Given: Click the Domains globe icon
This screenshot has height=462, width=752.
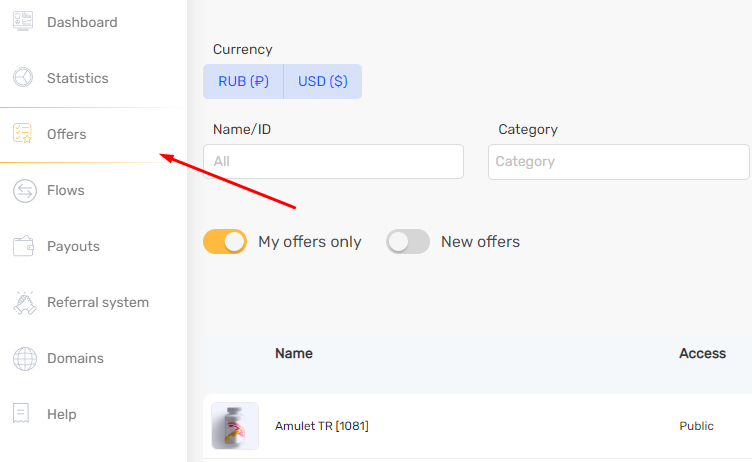Looking at the screenshot, I should (x=23, y=358).
